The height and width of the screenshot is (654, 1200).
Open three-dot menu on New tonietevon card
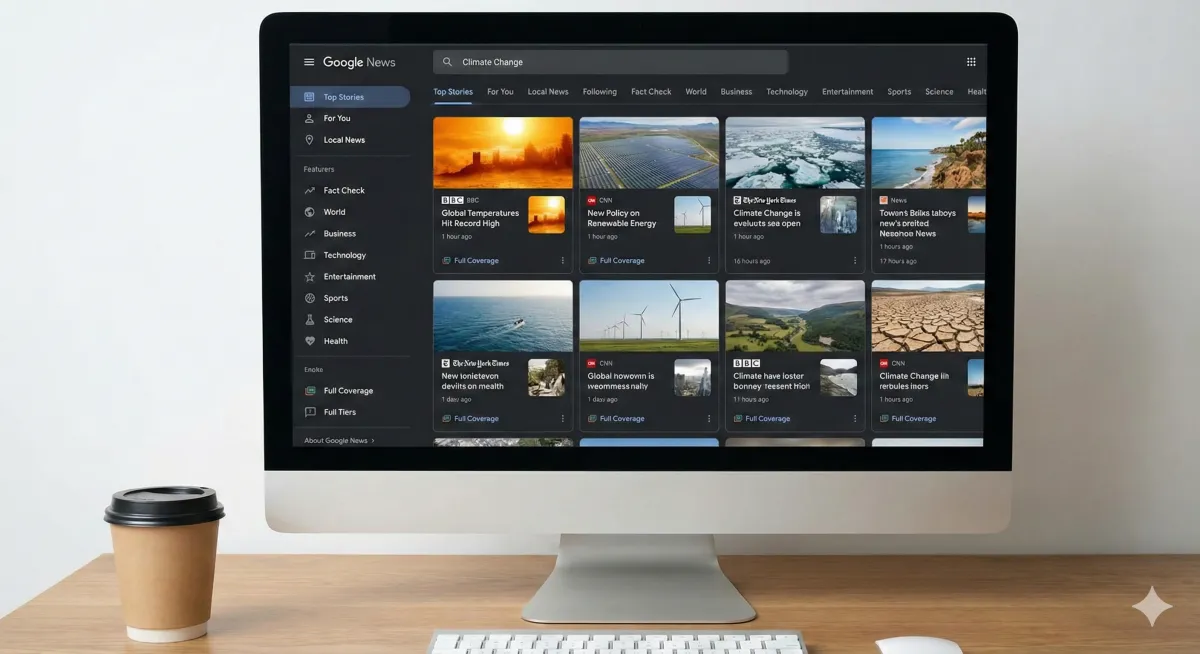(x=562, y=419)
